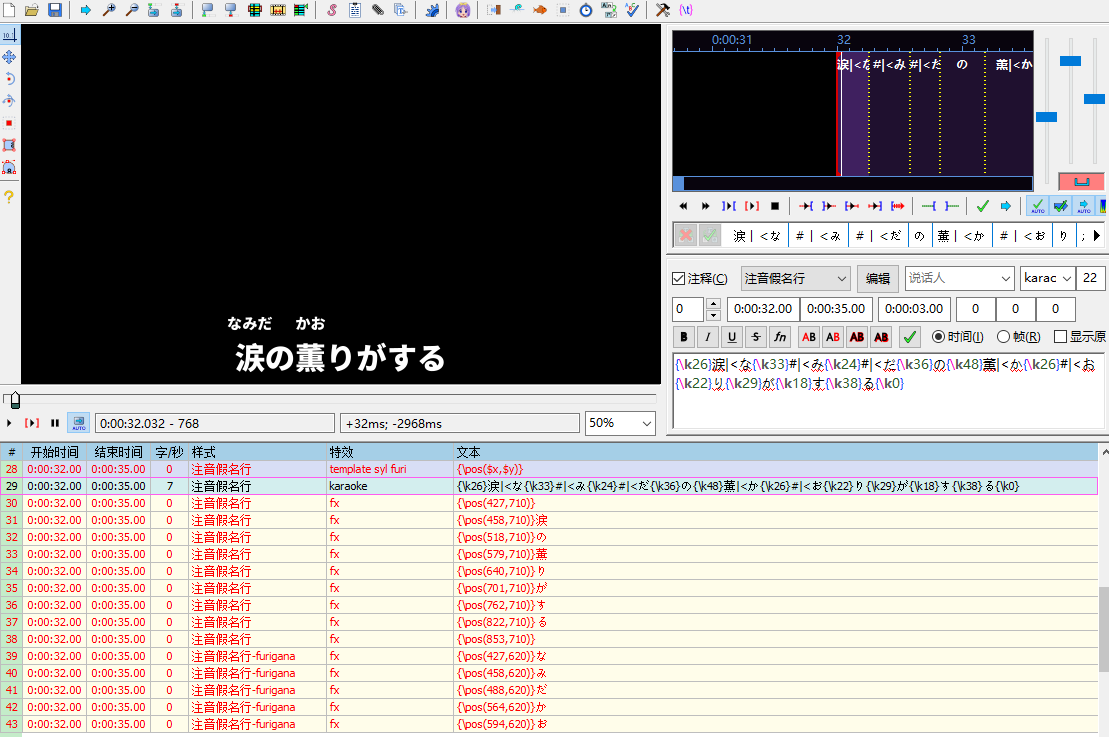Viewport: 1109px width, 737px height.
Task: Open the font face fn chooser
Action: click(x=780, y=337)
